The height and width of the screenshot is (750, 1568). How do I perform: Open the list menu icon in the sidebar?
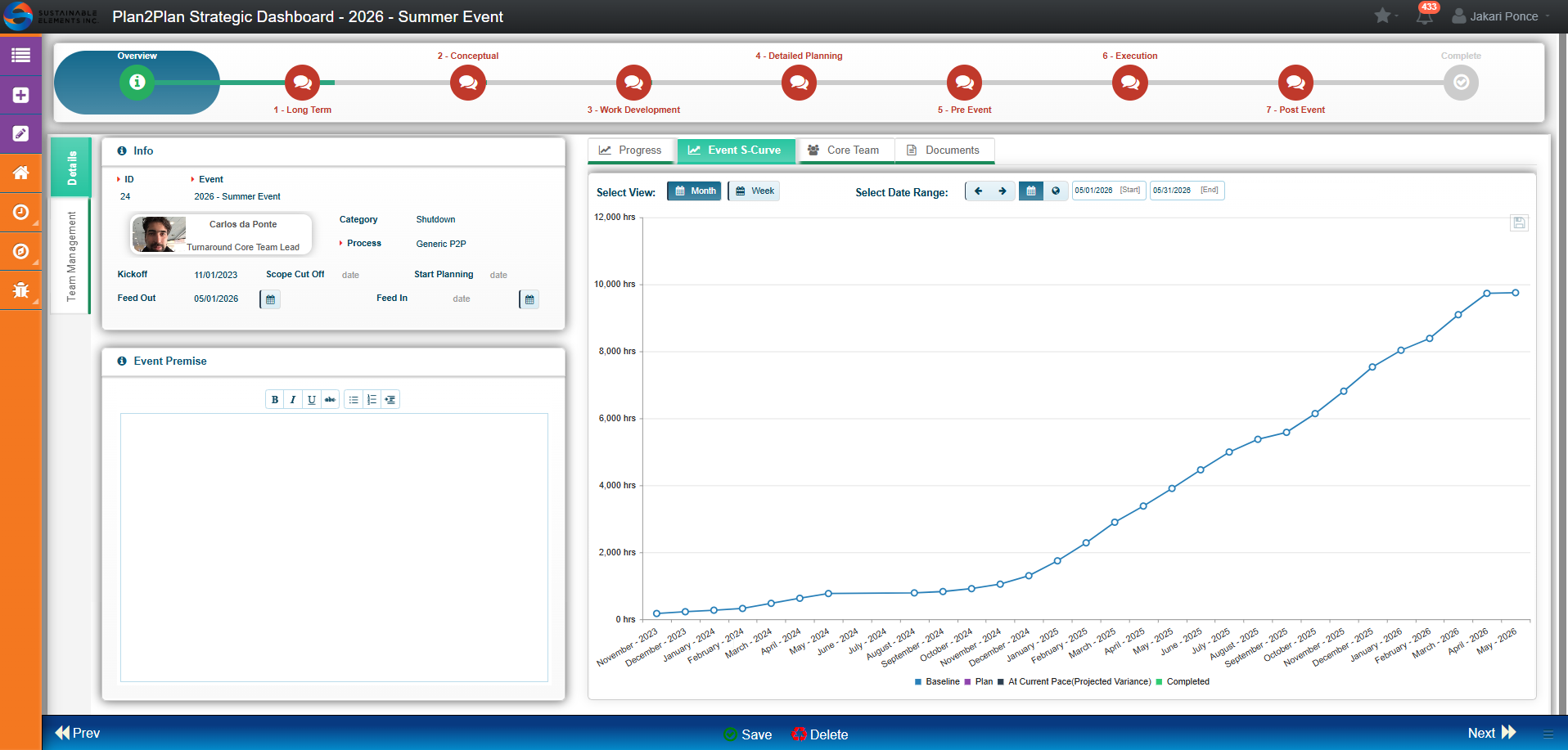point(20,56)
